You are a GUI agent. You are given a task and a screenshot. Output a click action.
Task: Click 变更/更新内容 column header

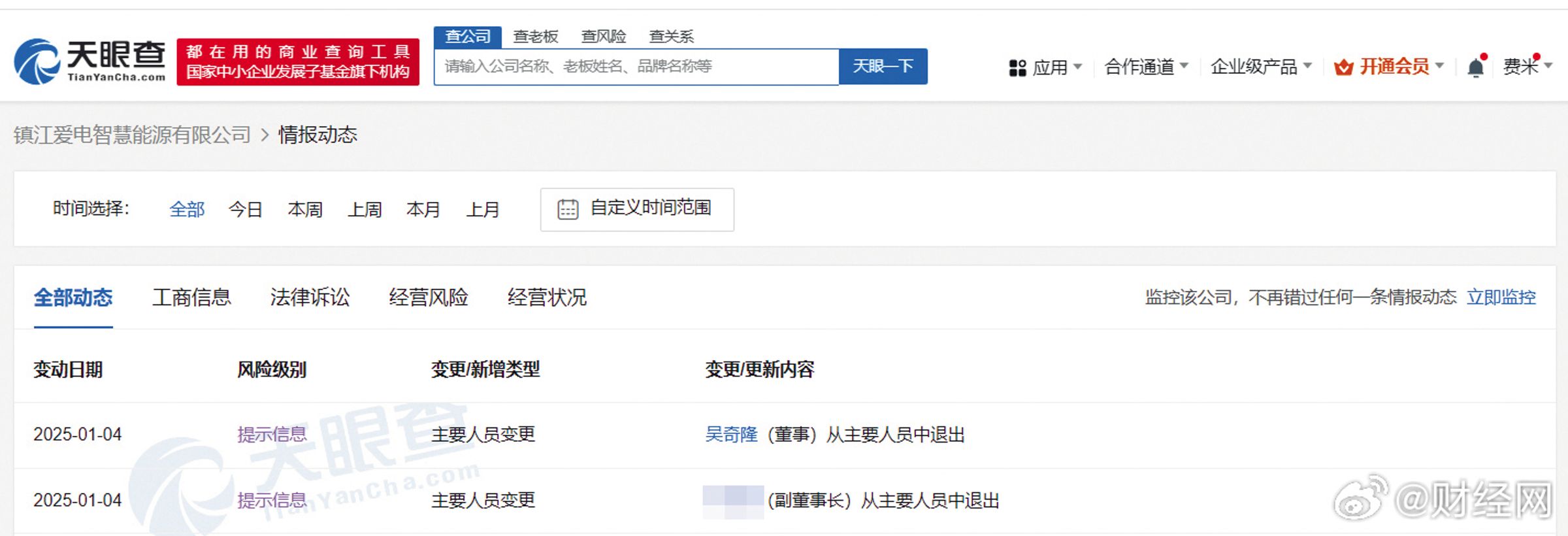[760, 370]
